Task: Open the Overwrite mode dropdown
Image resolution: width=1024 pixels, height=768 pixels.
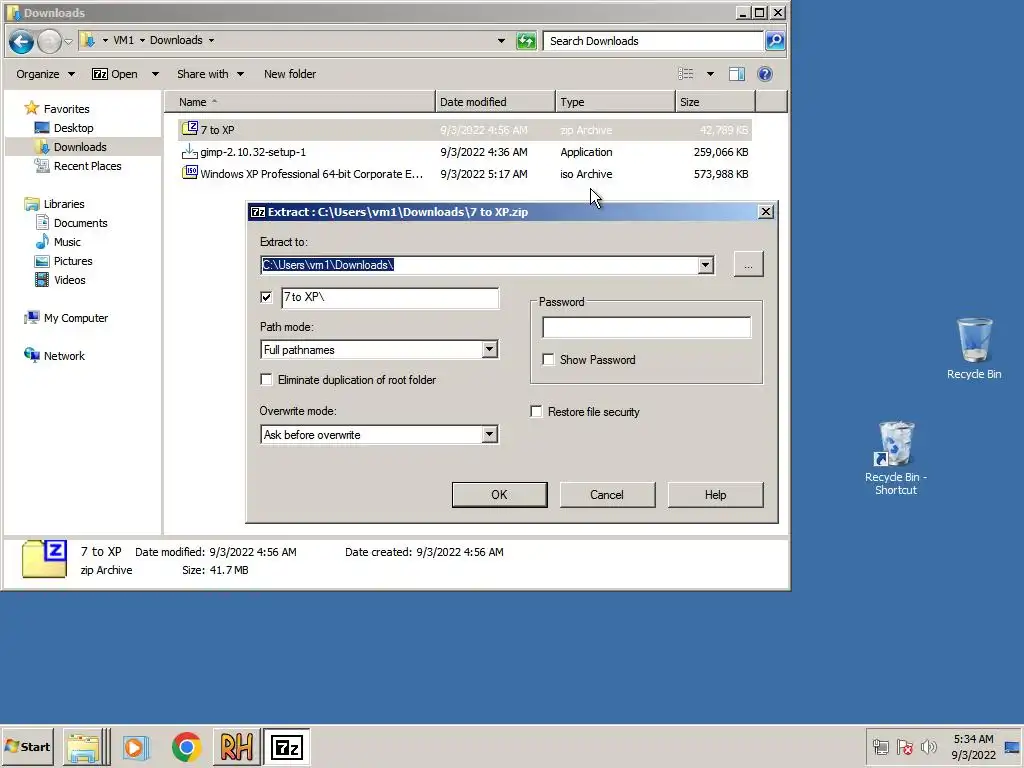Action: [489, 434]
